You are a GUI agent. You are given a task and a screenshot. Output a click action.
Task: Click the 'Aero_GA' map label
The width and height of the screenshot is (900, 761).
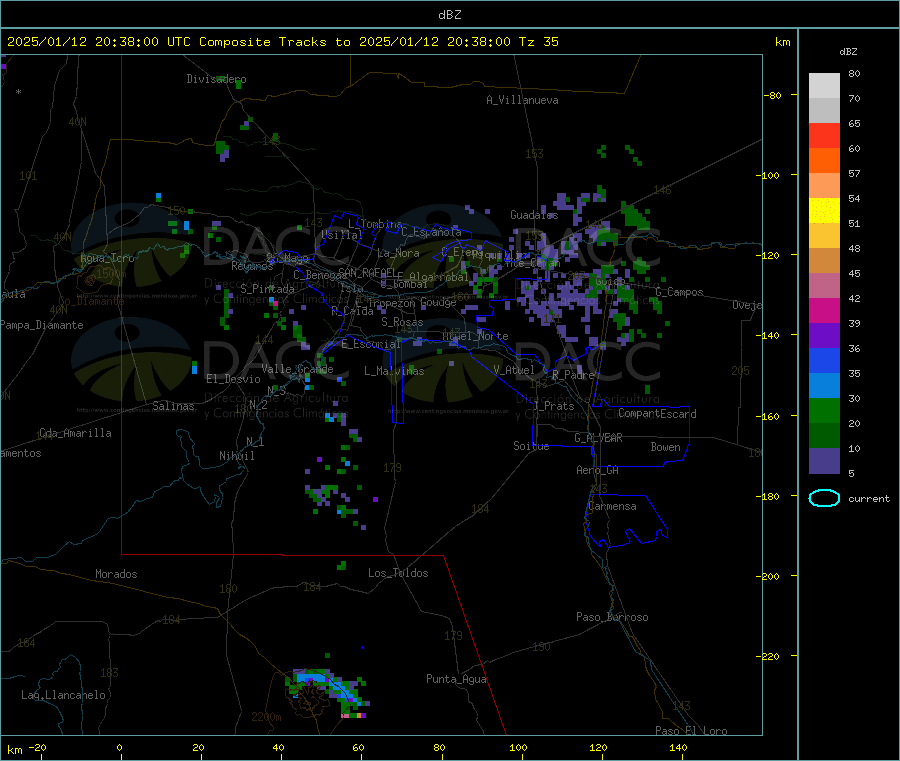(597, 470)
